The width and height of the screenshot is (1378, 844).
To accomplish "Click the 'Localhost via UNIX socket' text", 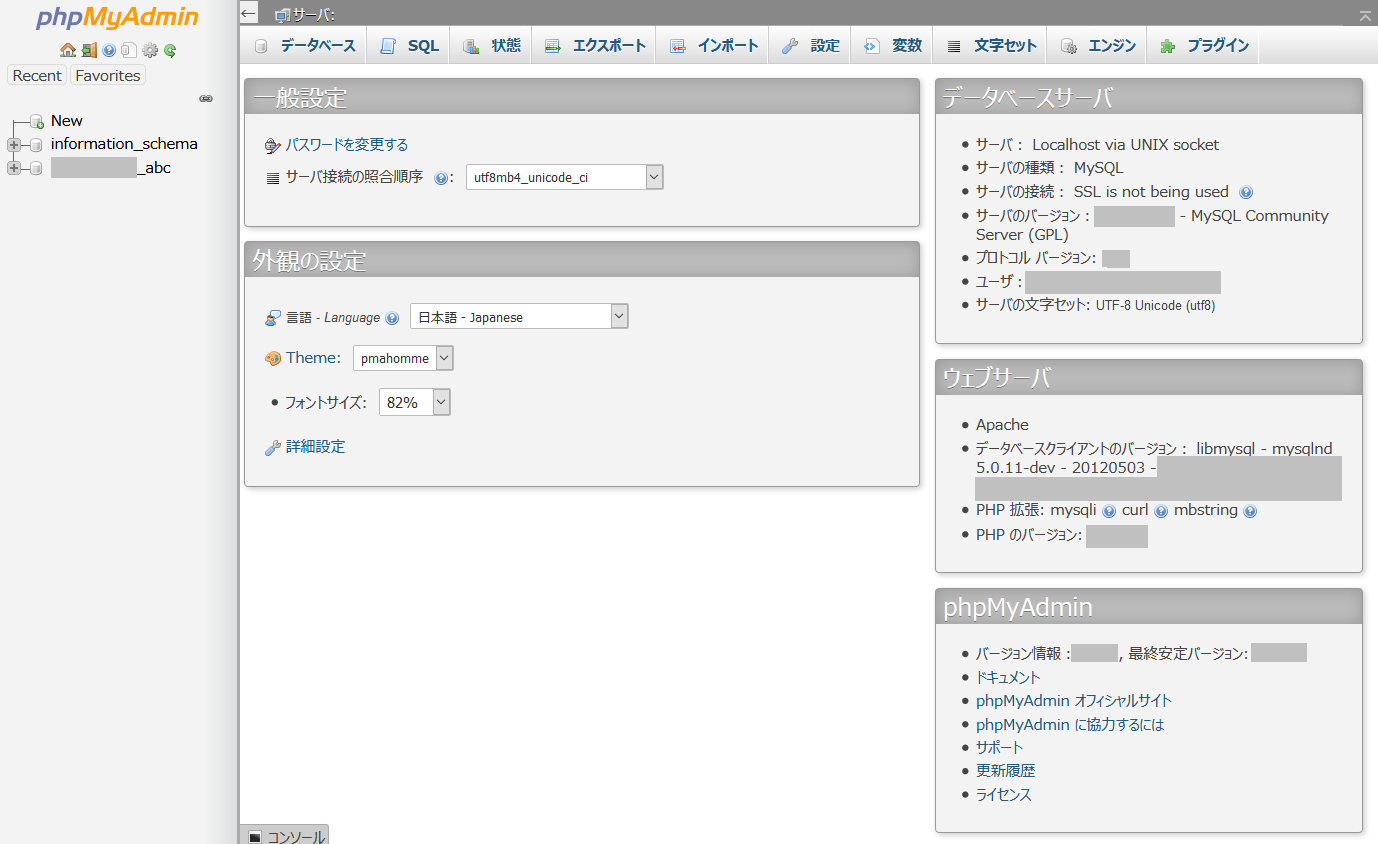I will pos(1126,145).
